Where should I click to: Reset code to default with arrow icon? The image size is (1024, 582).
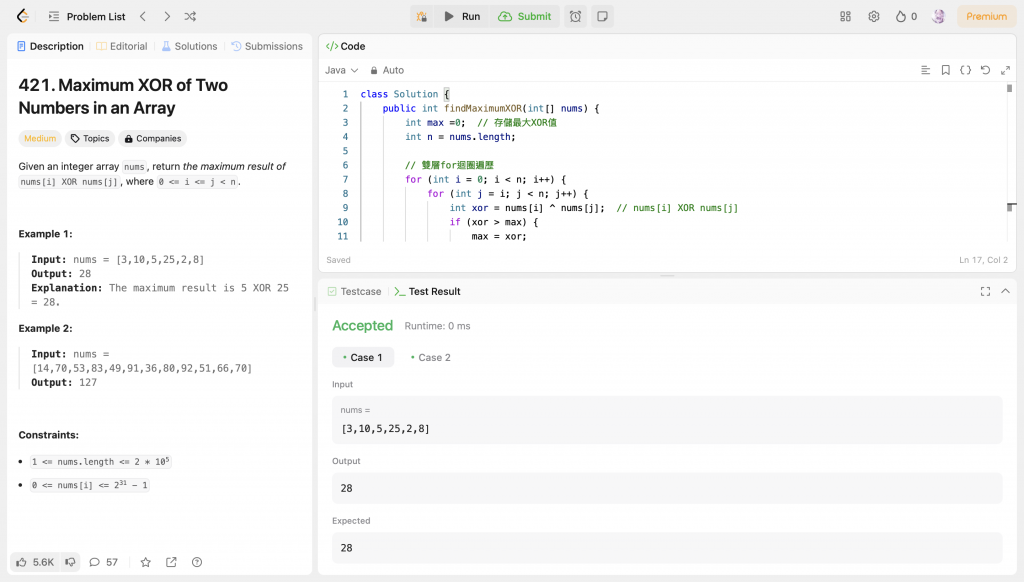(985, 70)
